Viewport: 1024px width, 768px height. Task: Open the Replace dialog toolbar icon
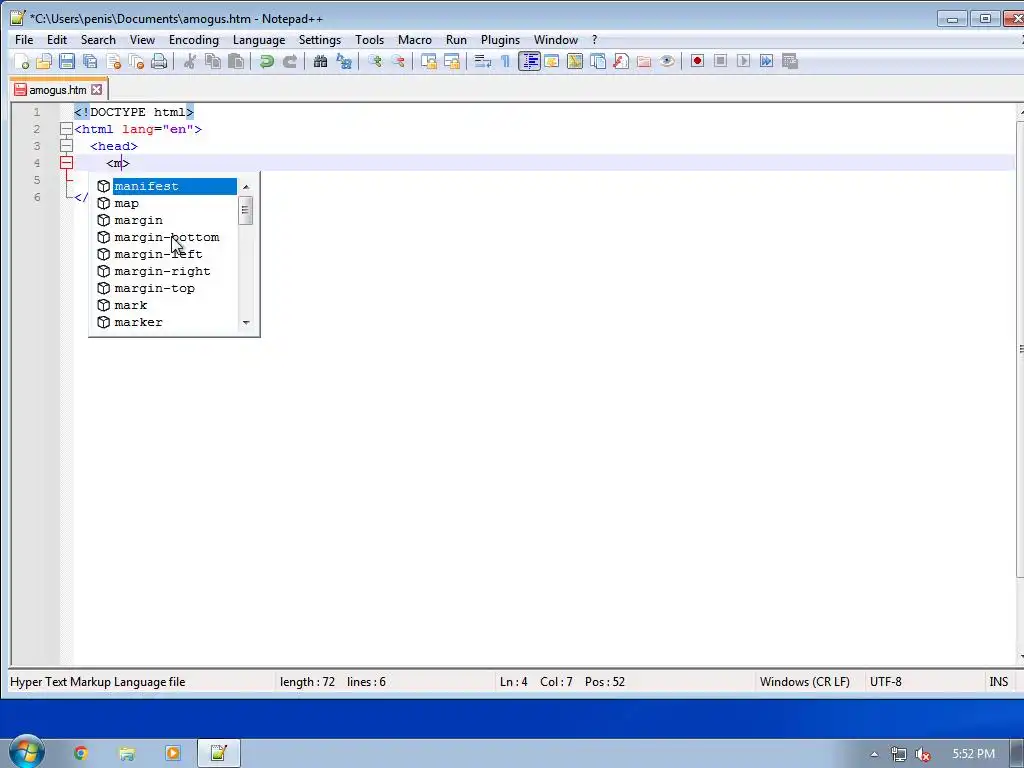coord(344,61)
